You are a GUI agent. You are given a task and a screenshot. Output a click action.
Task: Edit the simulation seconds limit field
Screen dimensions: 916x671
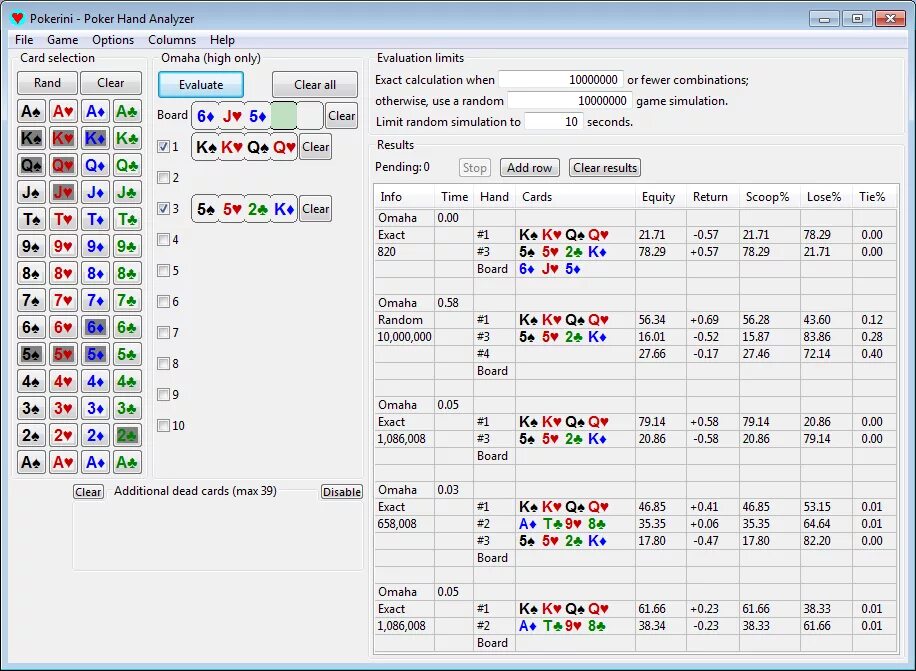(x=553, y=121)
